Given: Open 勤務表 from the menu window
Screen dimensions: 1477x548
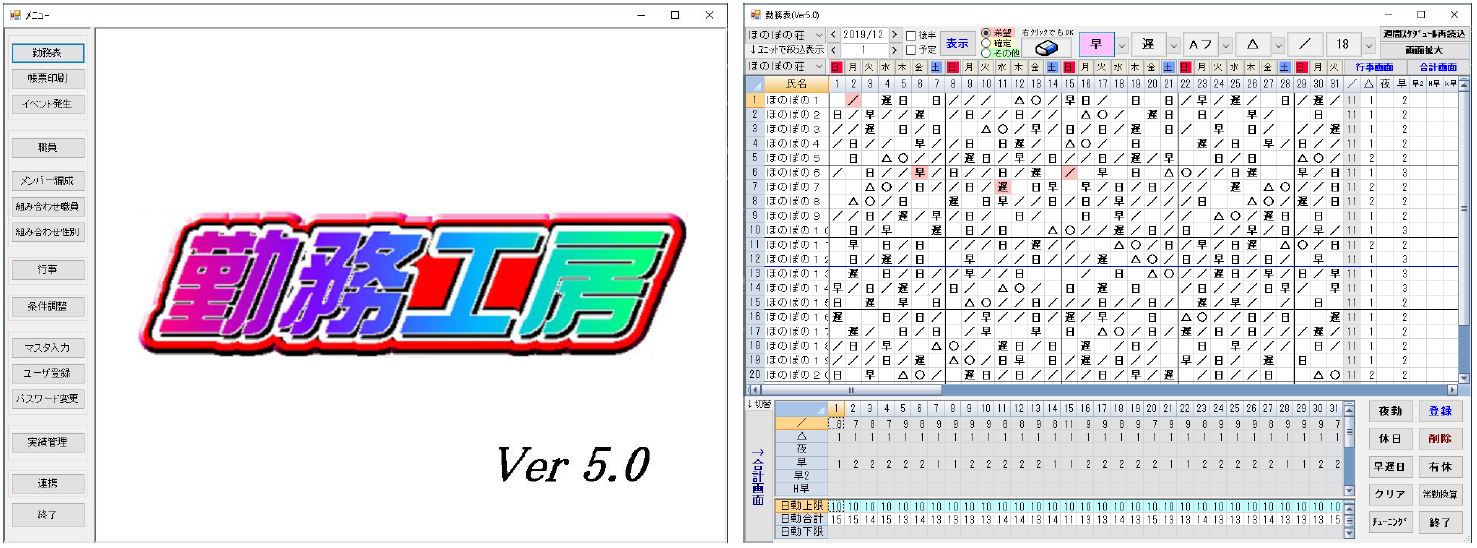Looking at the screenshot, I should [x=48, y=52].
